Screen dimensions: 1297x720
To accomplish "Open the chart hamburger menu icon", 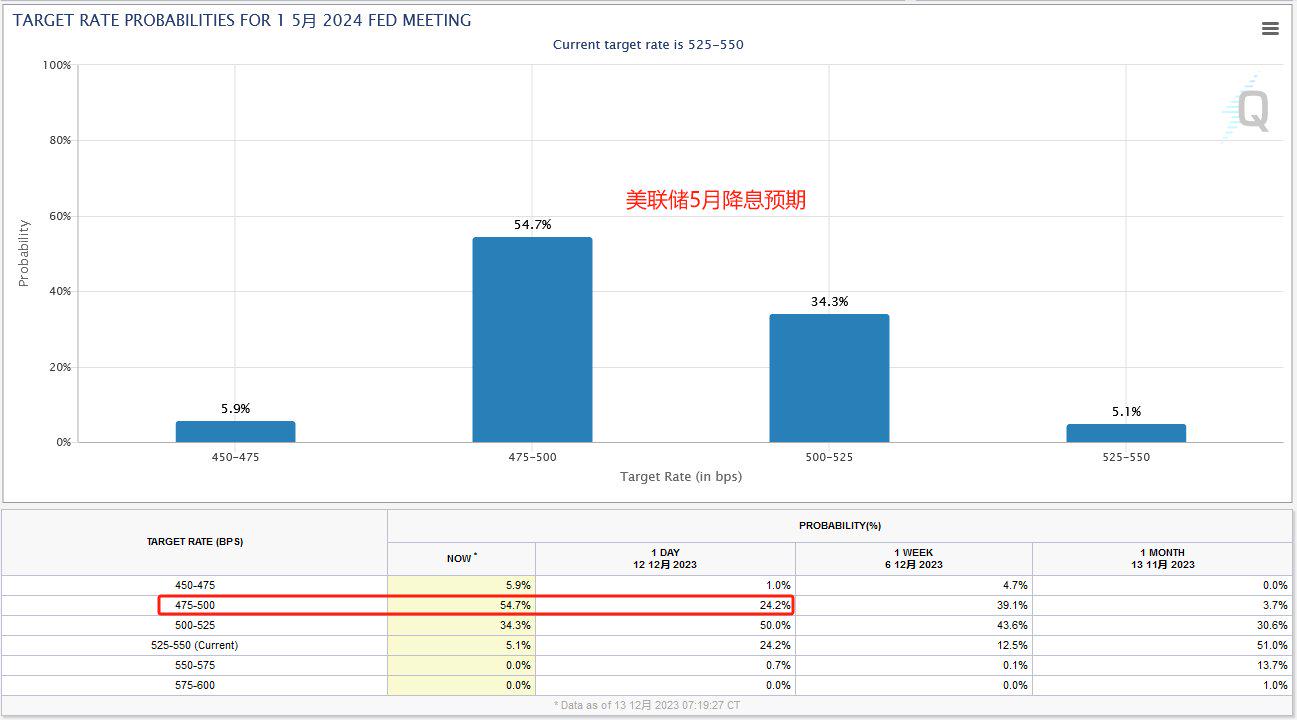I will coord(1270,29).
